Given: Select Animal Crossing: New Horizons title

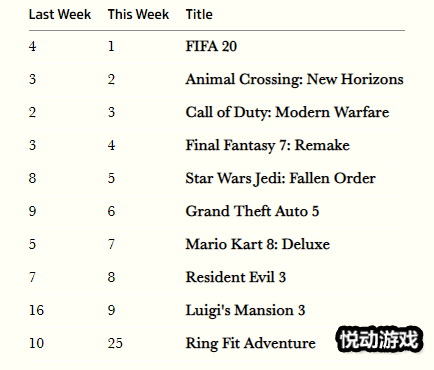Looking at the screenshot, I should (295, 79).
